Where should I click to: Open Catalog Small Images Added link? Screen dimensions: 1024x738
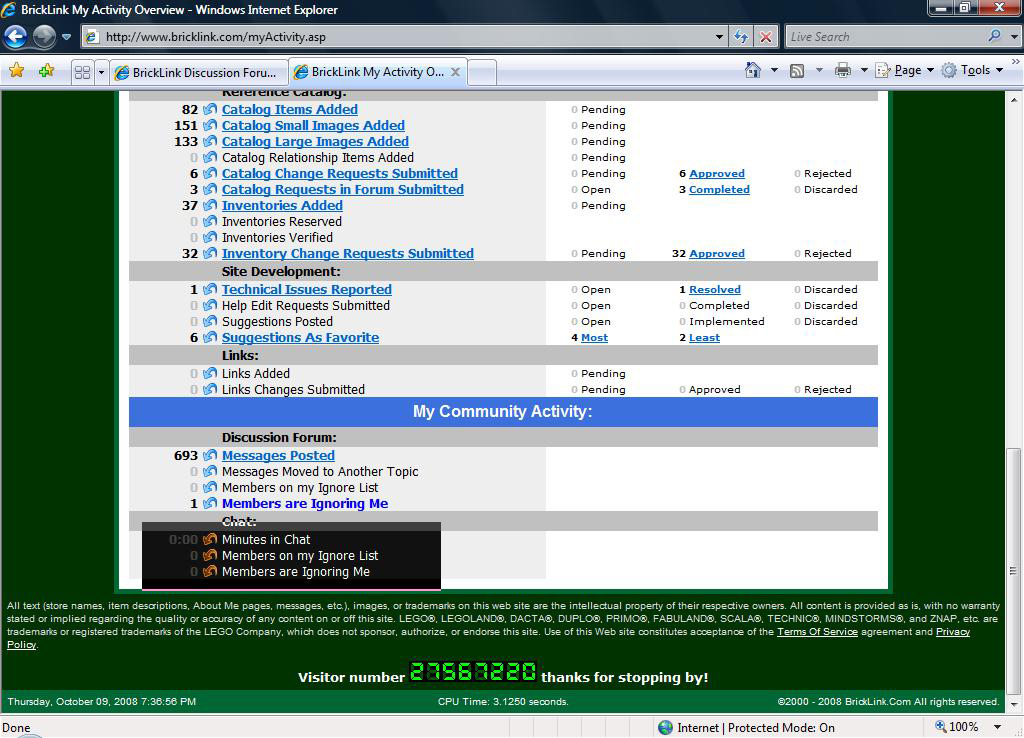pos(313,125)
